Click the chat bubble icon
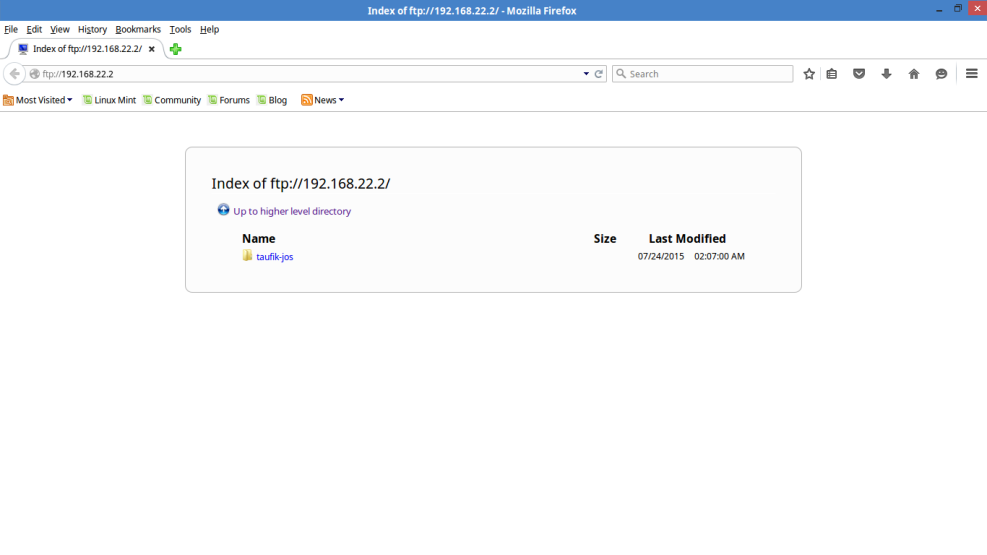This screenshot has width=987, height=555. coord(941,74)
